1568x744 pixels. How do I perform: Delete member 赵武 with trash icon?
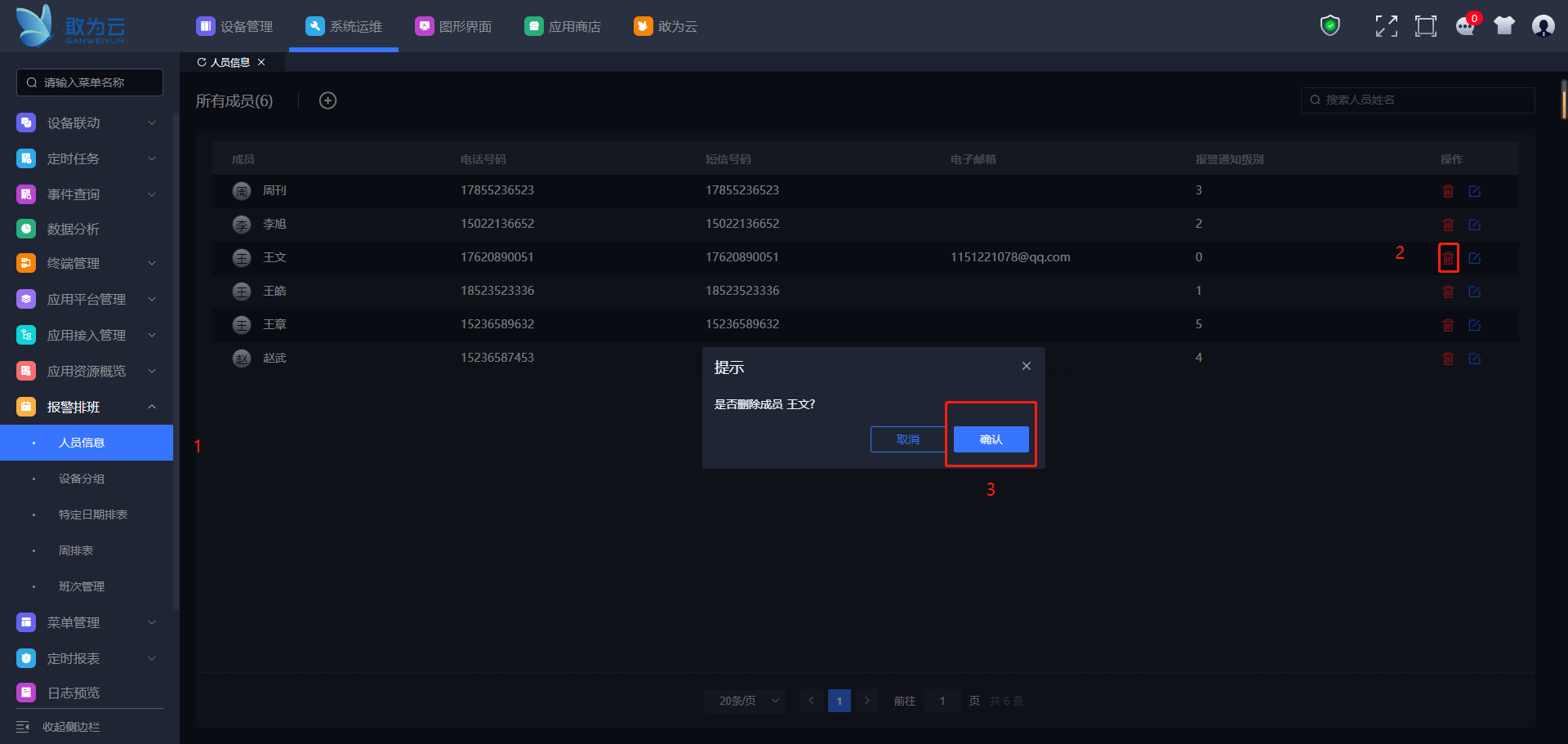pyautogui.click(x=1448, y=359)
